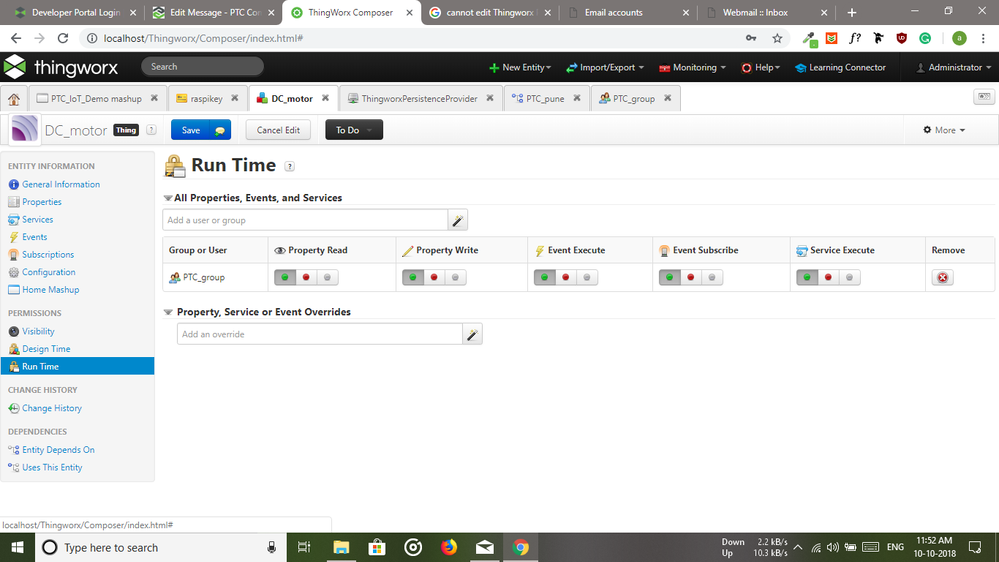Screen dimensions: 999x562
Task: Click the Grammarly extension icon
Action: [x=925, y=38]
